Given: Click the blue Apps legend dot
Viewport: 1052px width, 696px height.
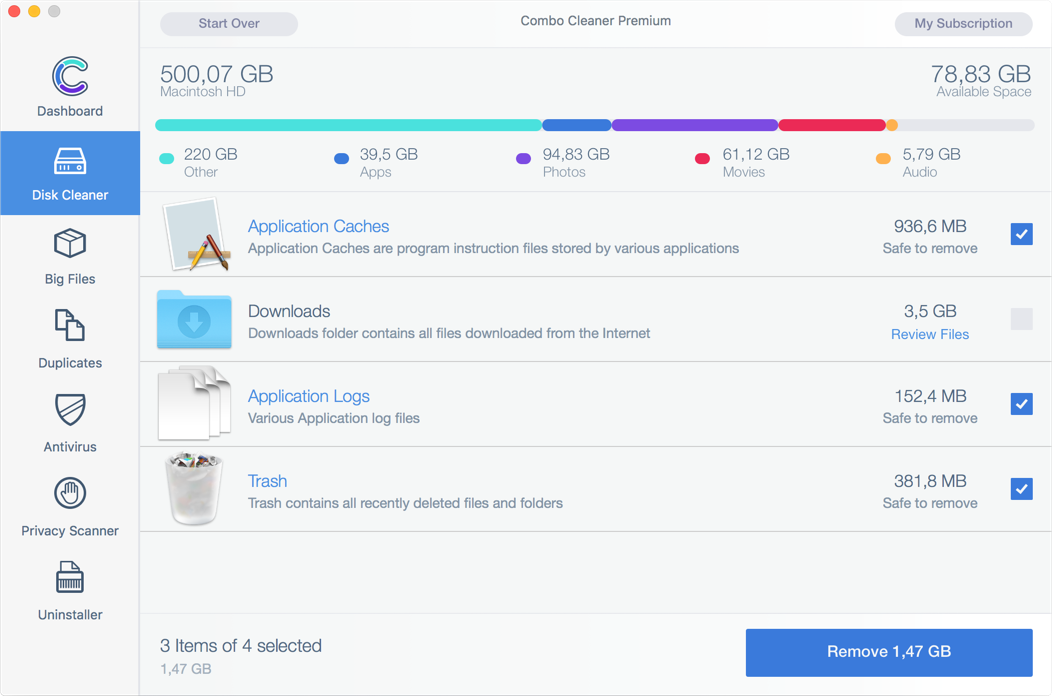Looking at the screenshot, I should tap(341, 158).
